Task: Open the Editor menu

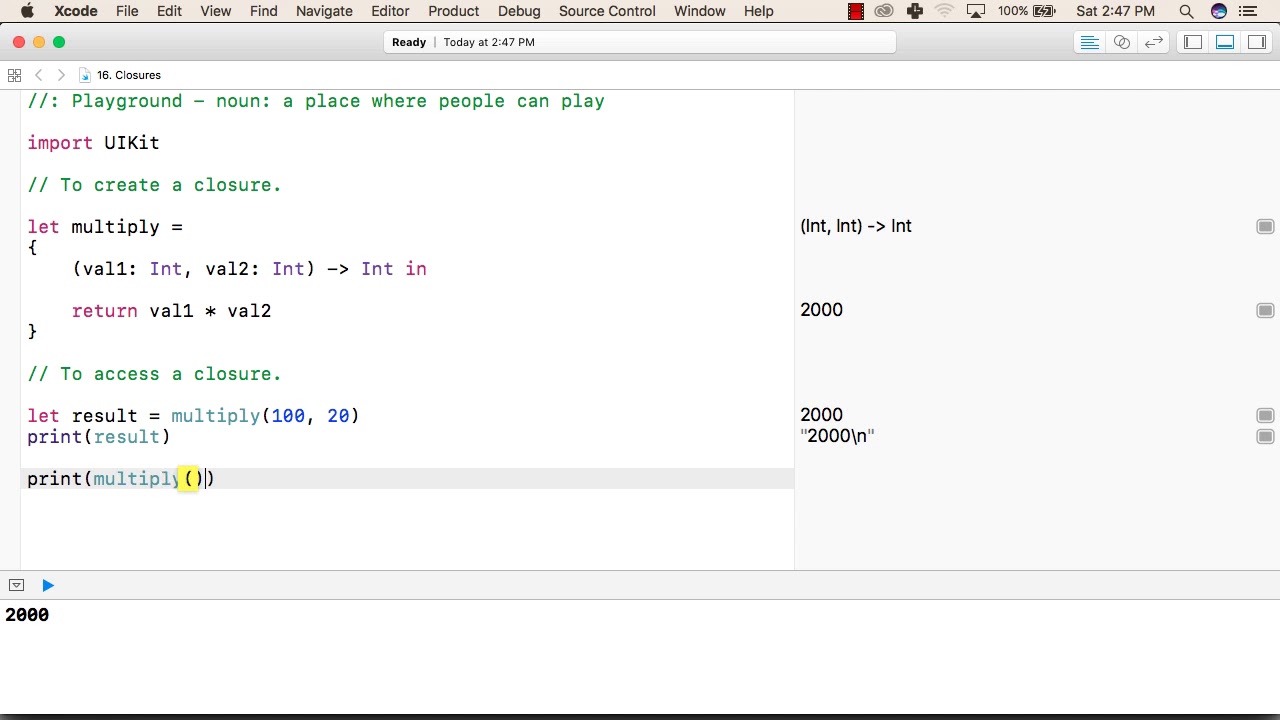Action: pos(390,11)
